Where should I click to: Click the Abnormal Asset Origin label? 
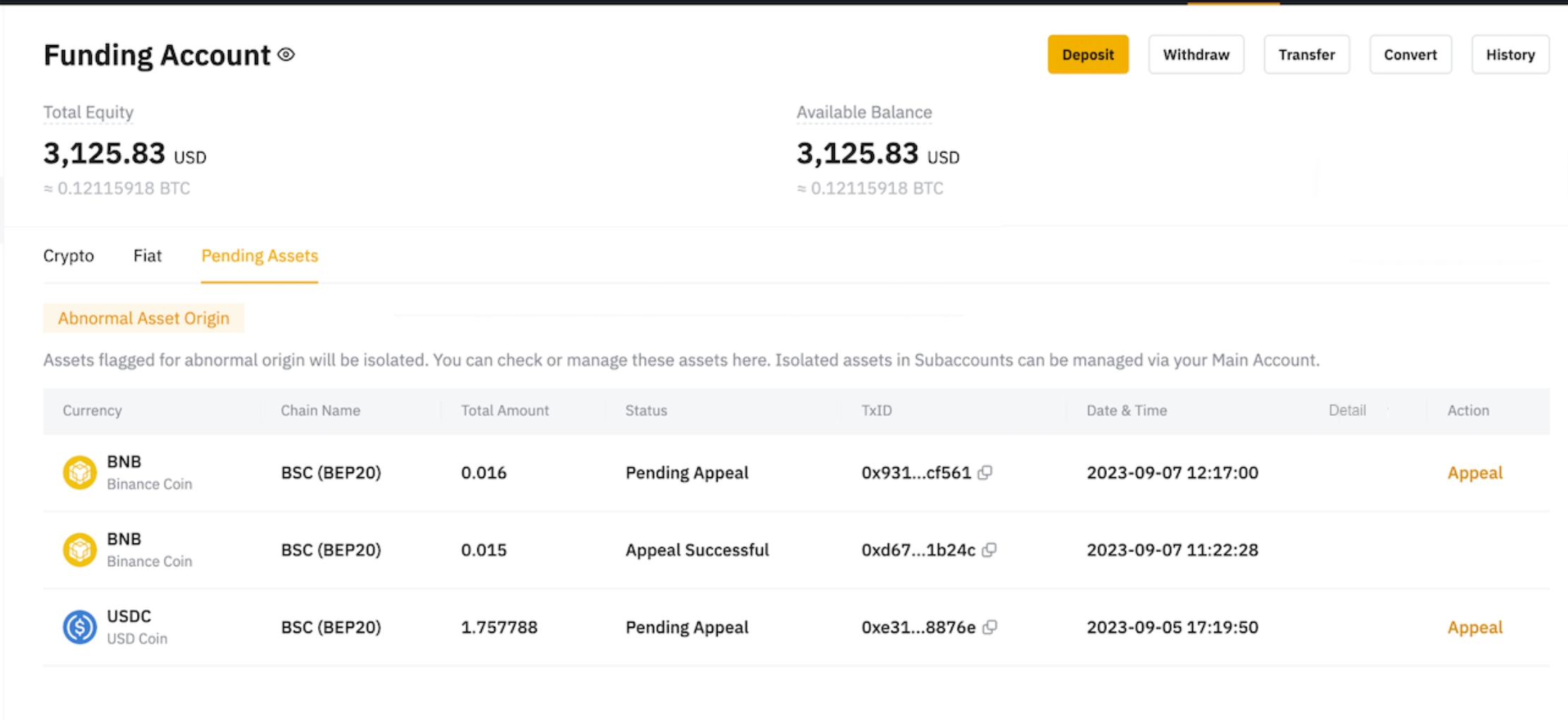click(143, 318)
